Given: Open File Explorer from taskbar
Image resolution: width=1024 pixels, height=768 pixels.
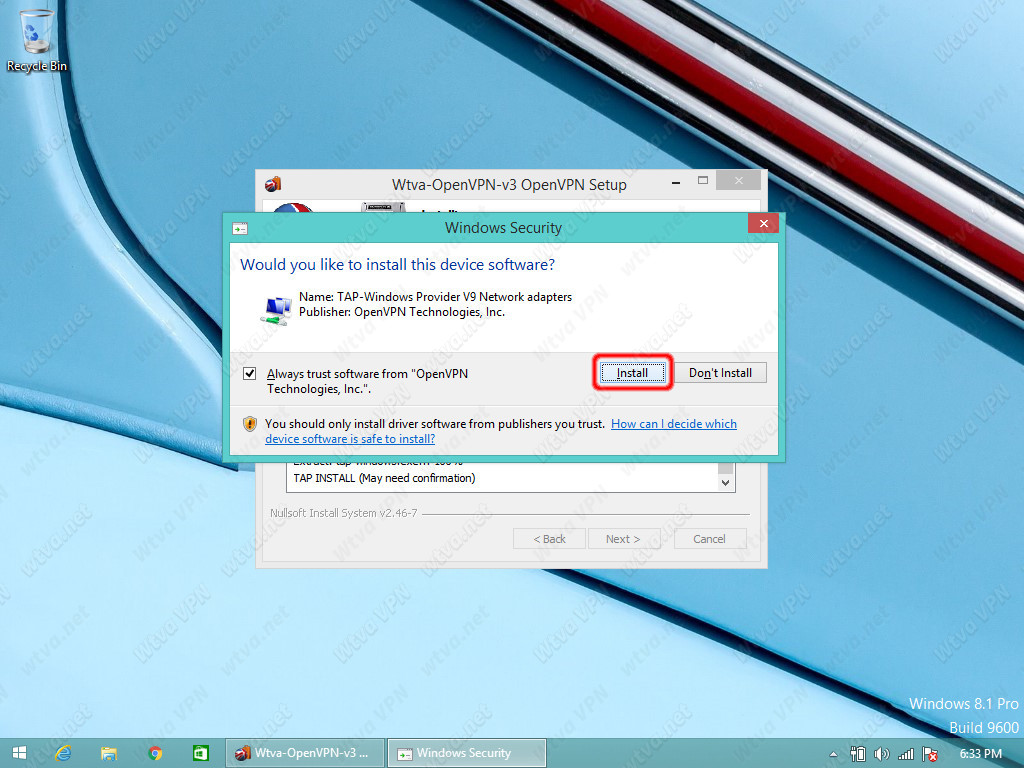Looking at the screenshot, I should 108,753.
